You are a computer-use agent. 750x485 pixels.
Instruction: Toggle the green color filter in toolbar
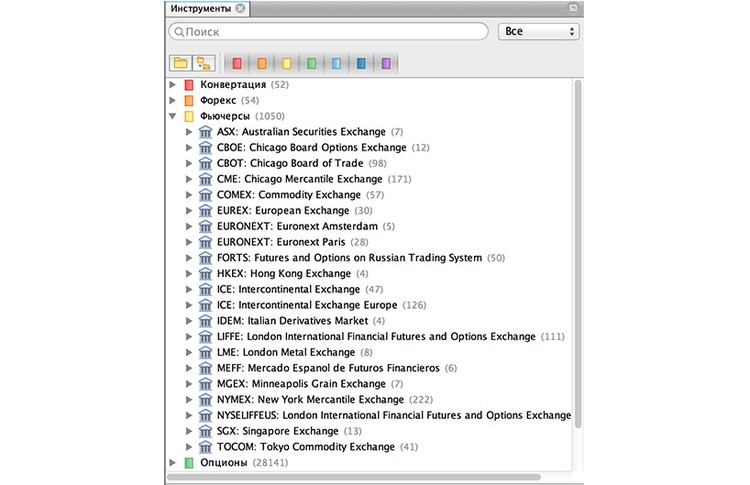point(311,63)
